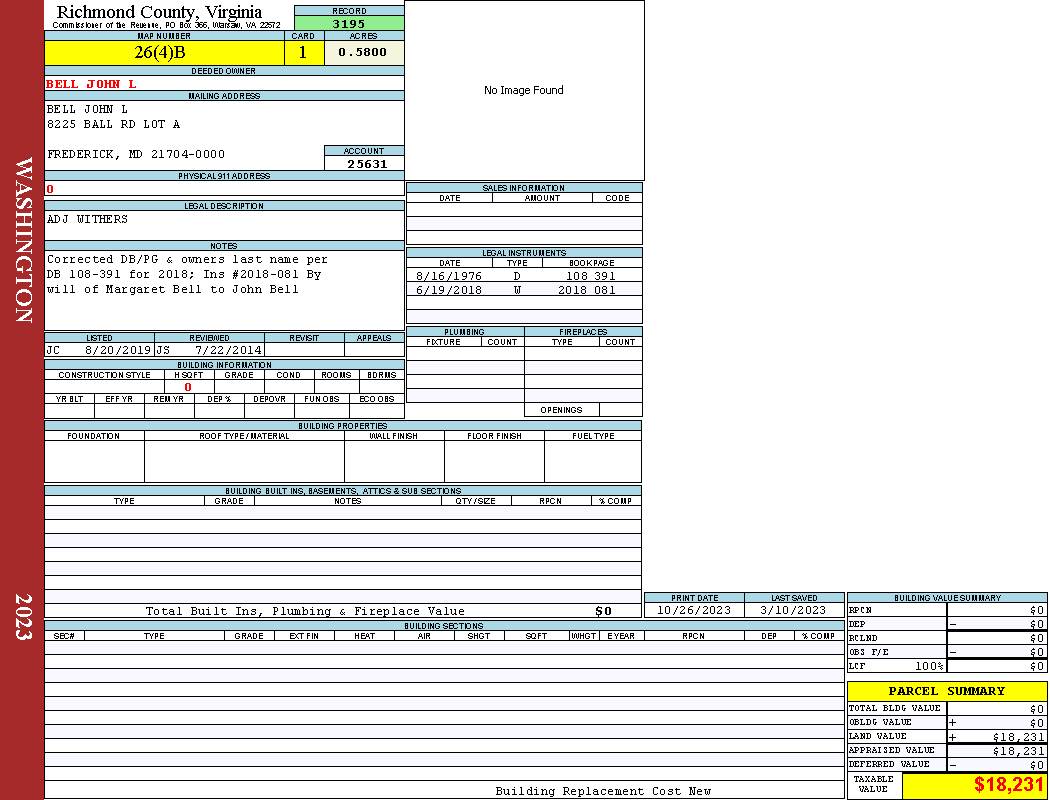This screenshot has width=1050, height=800.
Task: Select the yellow map number 26(4)B field
Action: [x=164, y=53]
